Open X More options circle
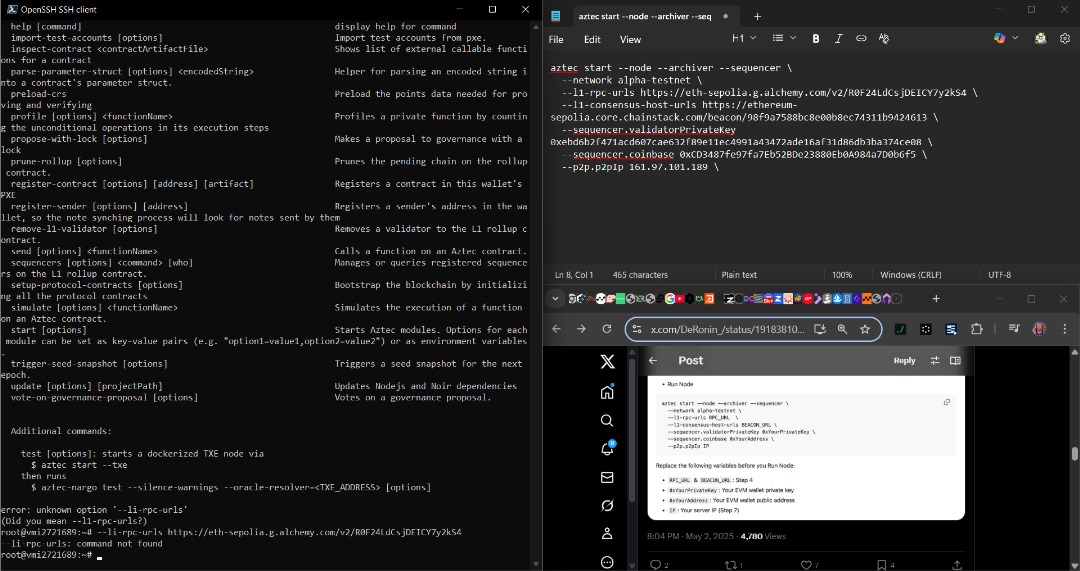The width and height of the screenshot is (1080, 571). (607, 562)
